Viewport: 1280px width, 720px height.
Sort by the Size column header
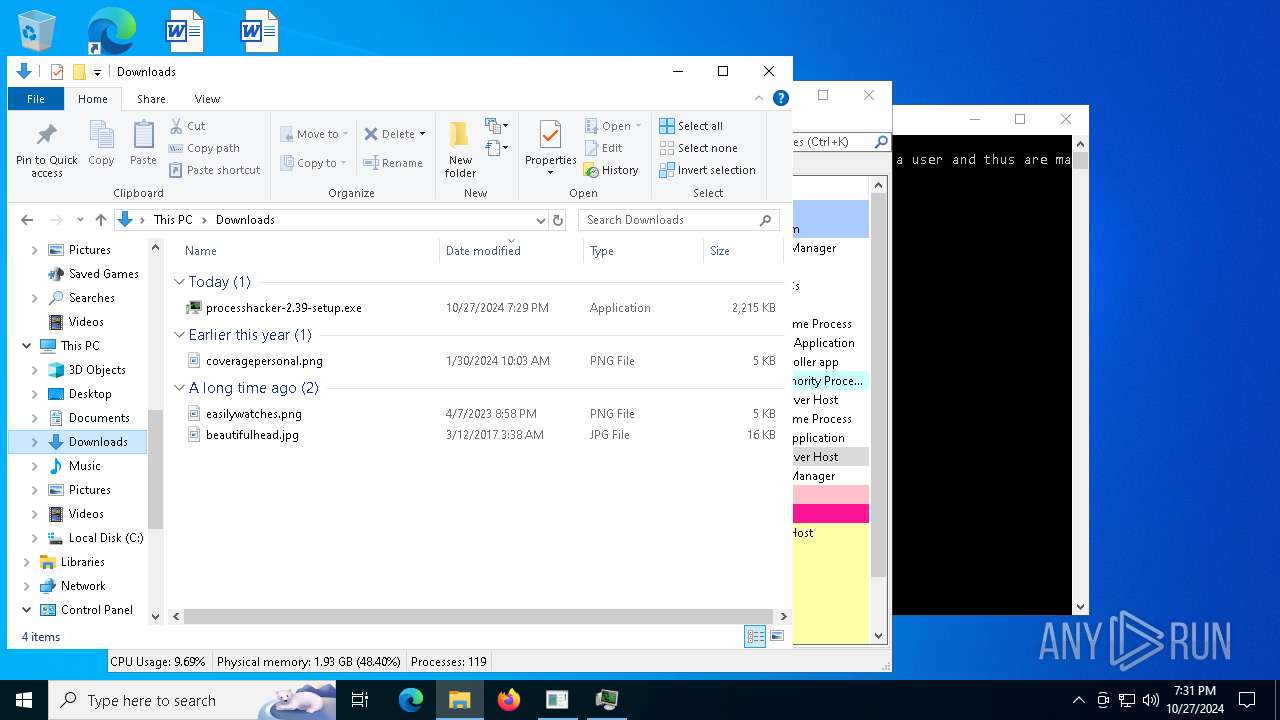(743, 251)
